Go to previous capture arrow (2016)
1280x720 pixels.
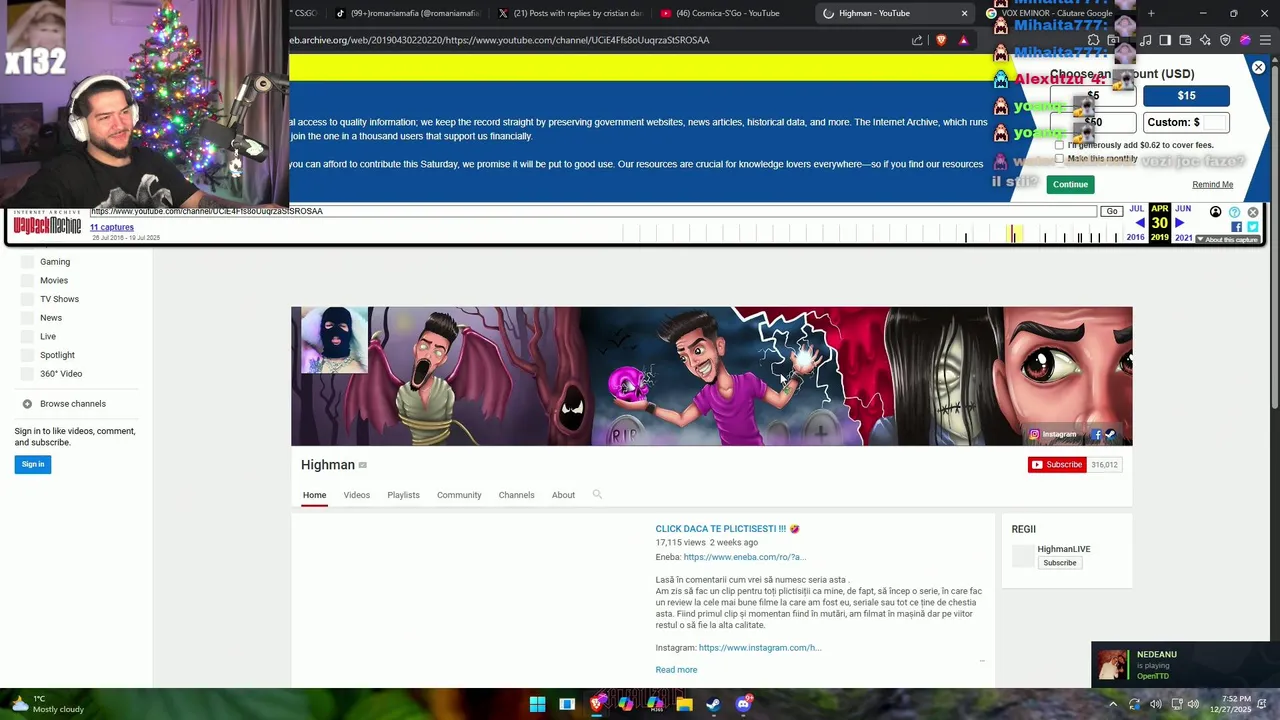click(1139, 223)
